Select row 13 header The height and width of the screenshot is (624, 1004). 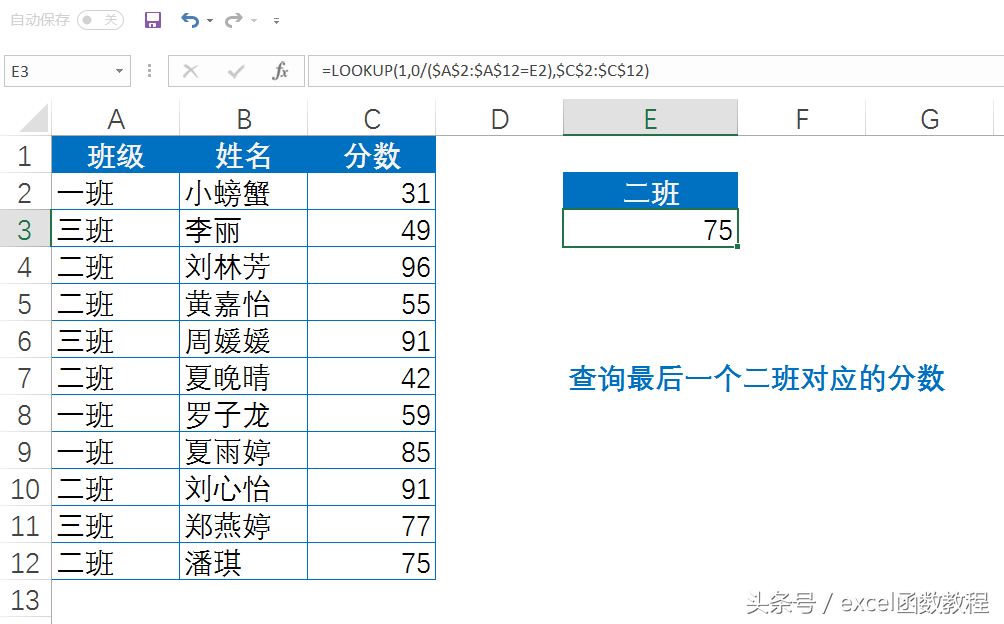25,600
